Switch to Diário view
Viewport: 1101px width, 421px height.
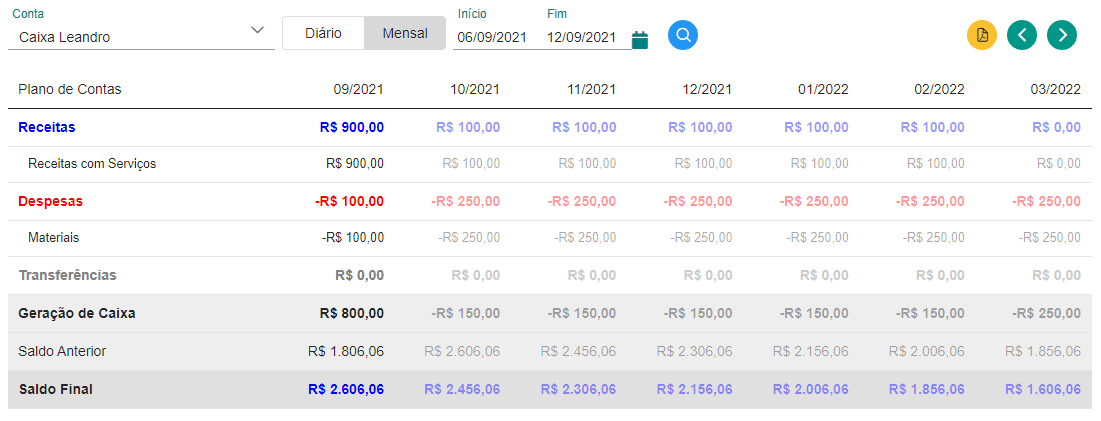(324, 33)
